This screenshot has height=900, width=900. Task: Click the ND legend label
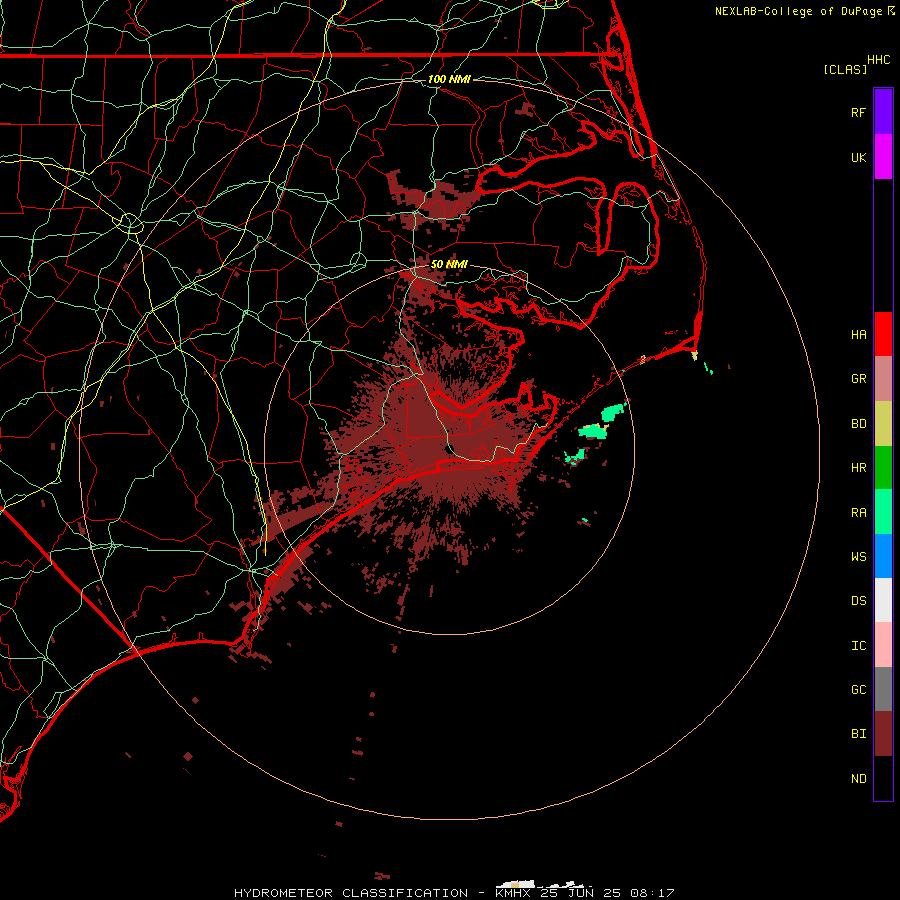point(858,779)
